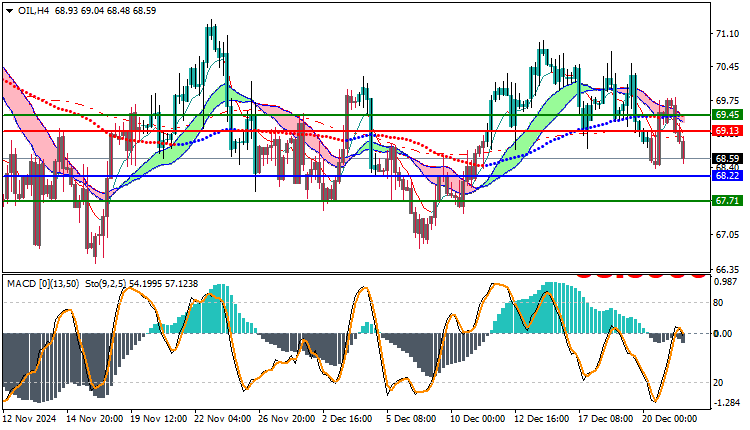Click the OHLC values 68.93 69.04 68.48 68.59

(x=105, y=11)
